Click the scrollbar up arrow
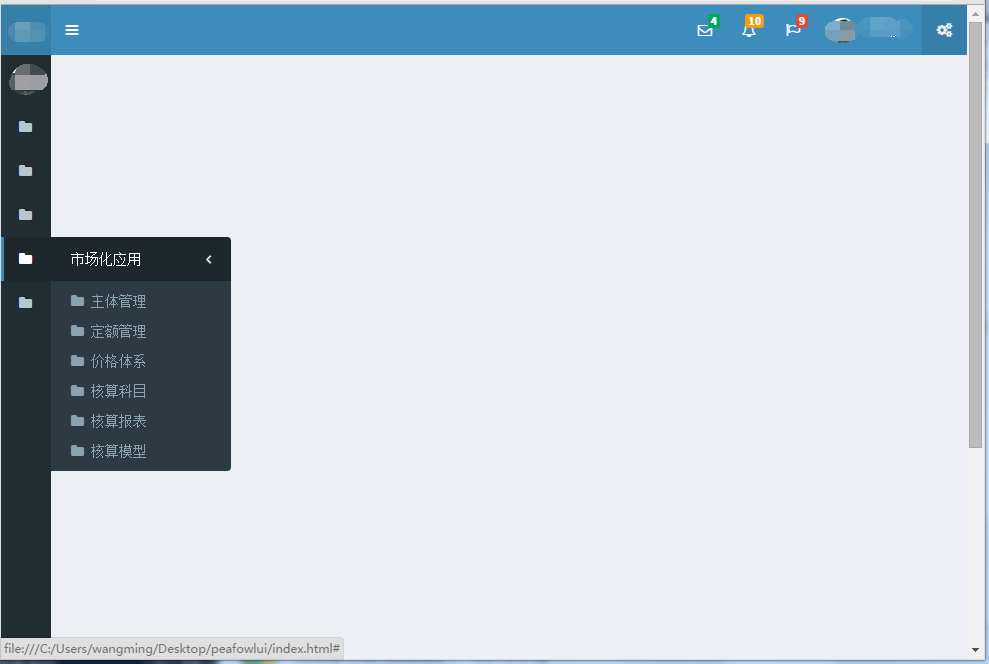This screenshot has height=664, width=989. 975,13
